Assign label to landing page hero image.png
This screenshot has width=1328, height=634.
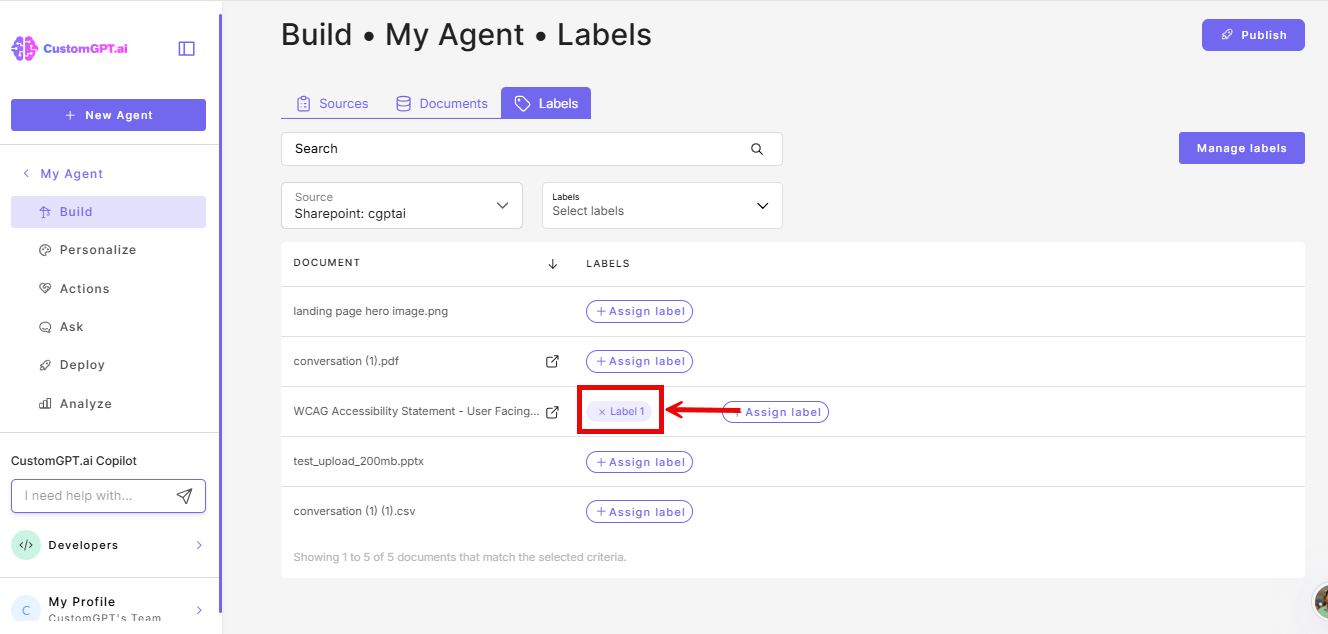pos(639,311)
